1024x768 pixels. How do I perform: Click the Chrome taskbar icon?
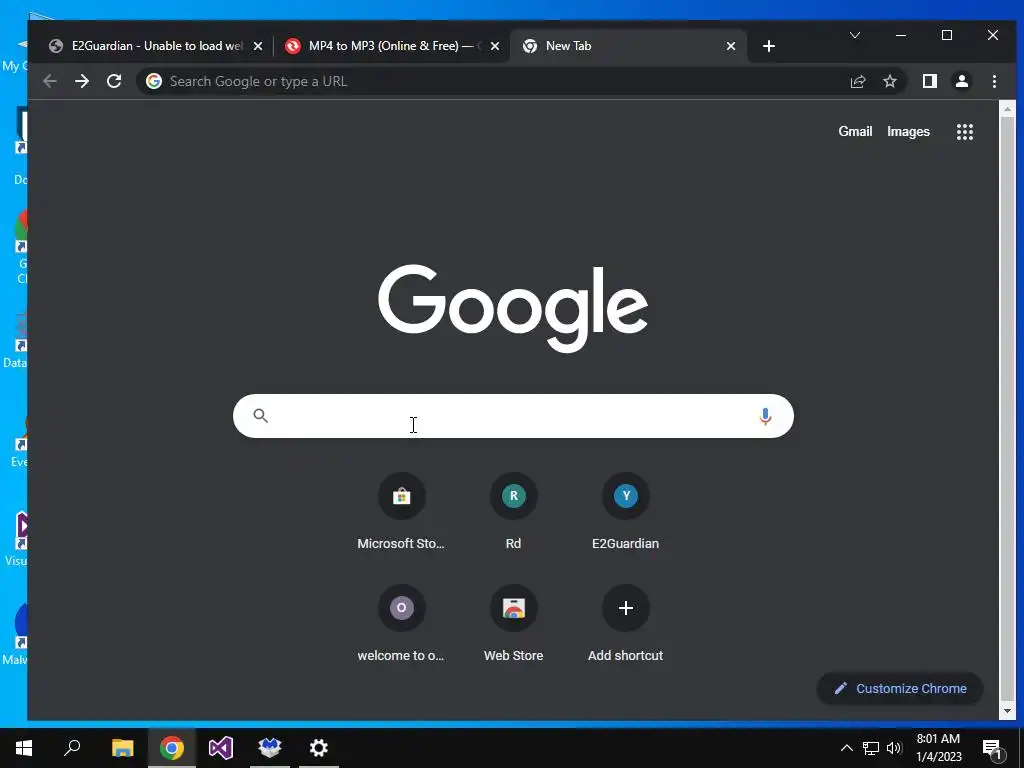point(172,748)
